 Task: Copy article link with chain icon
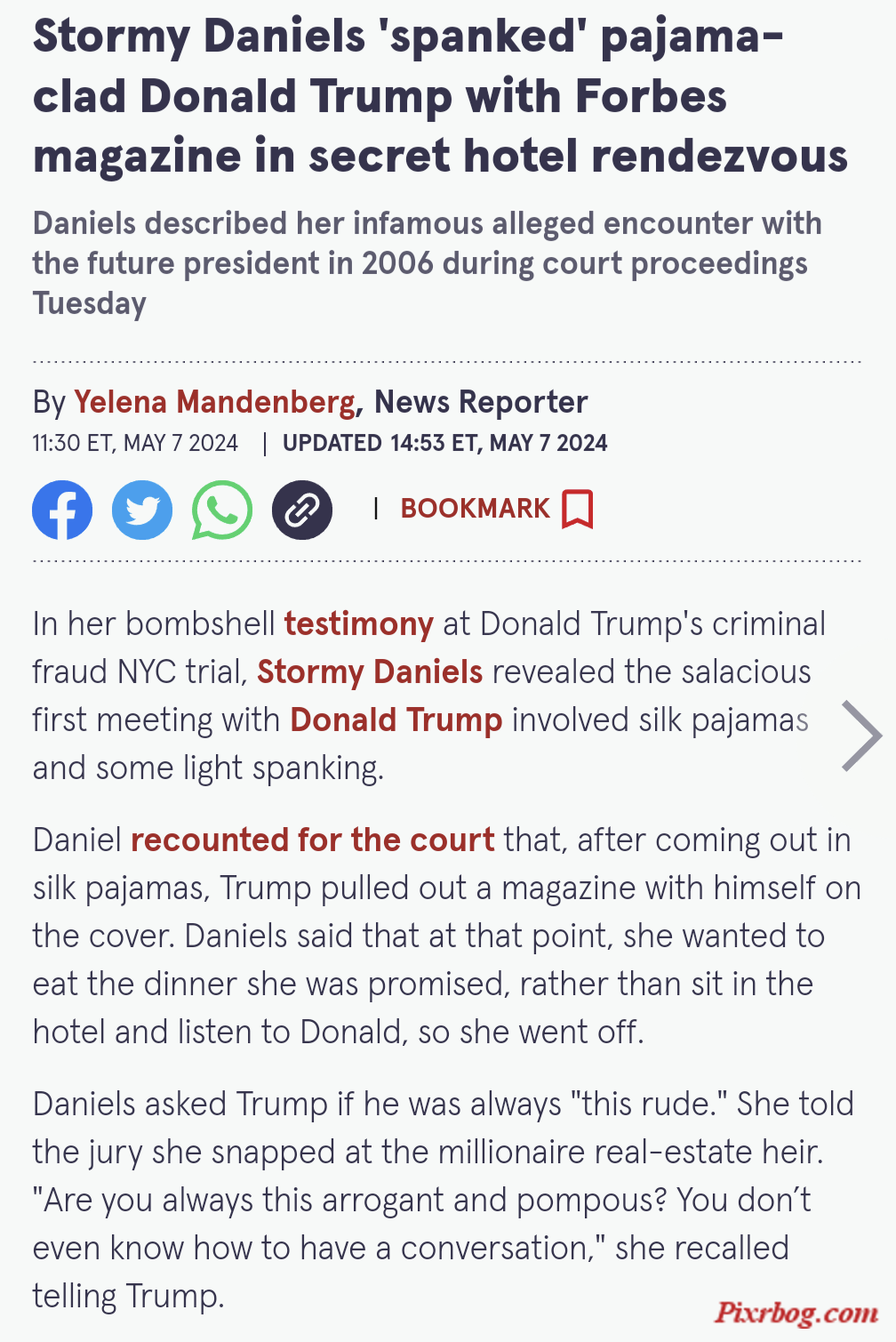[x=302, y=510]
